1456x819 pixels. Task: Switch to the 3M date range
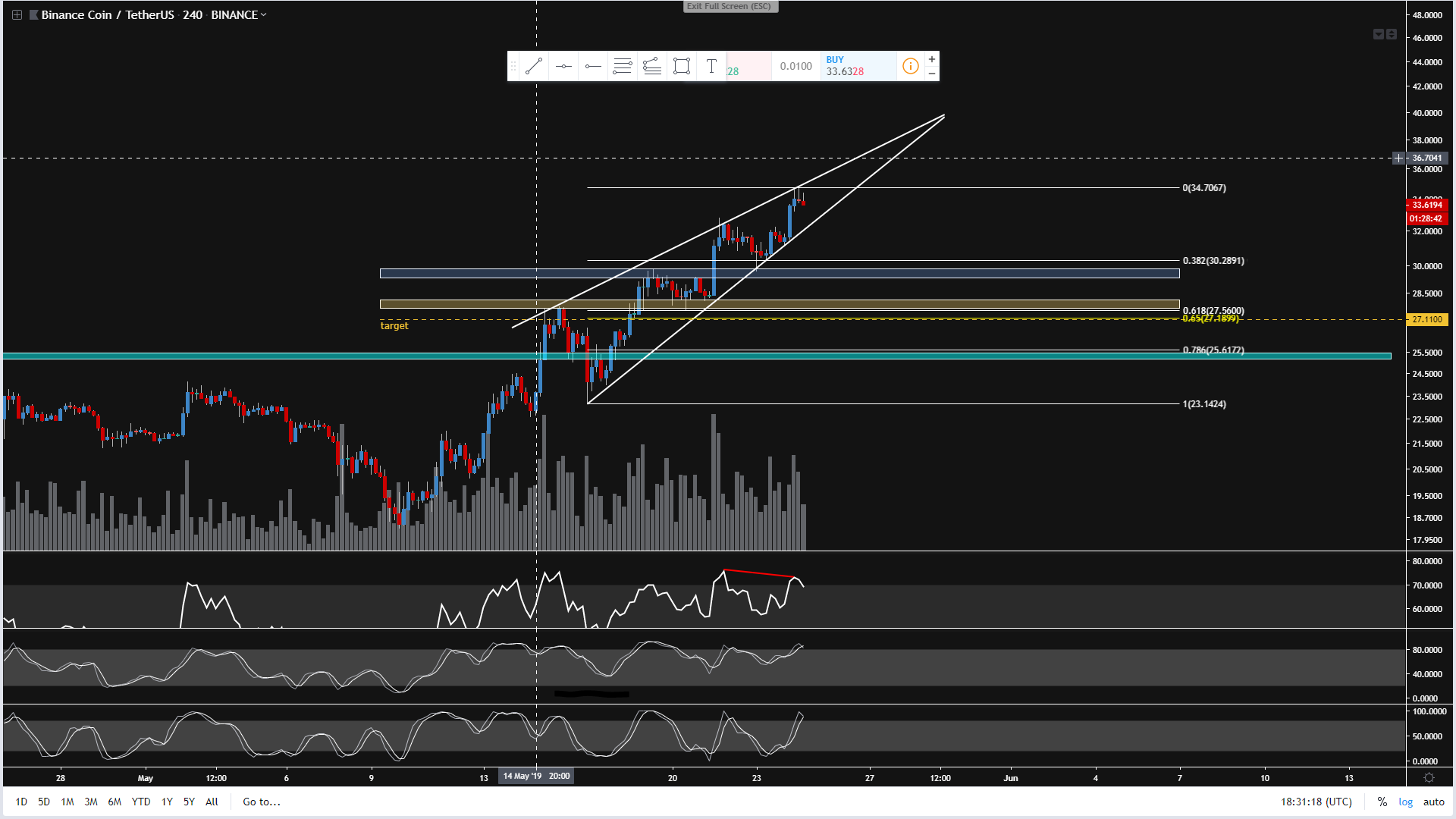(x=91, y=802)
